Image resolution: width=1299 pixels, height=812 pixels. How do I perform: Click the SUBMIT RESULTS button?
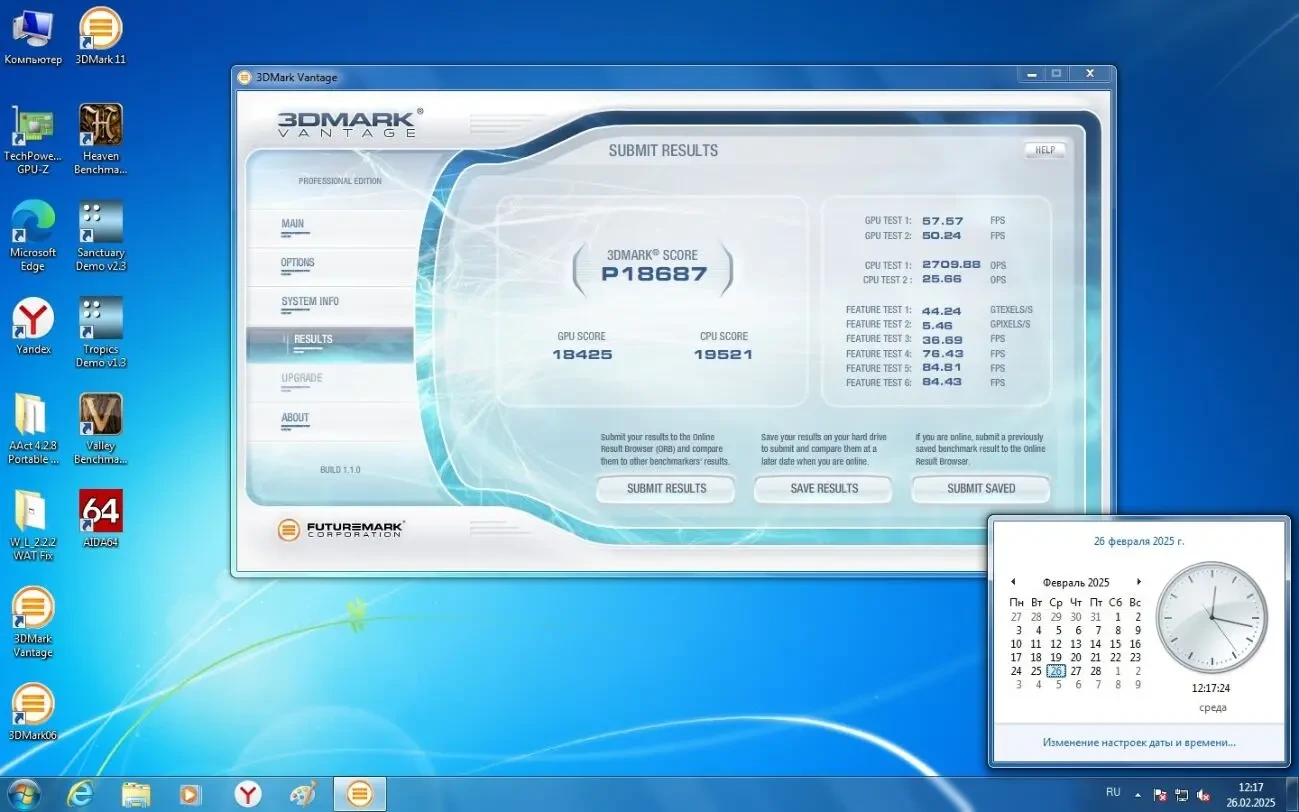[x=665, y=488]
